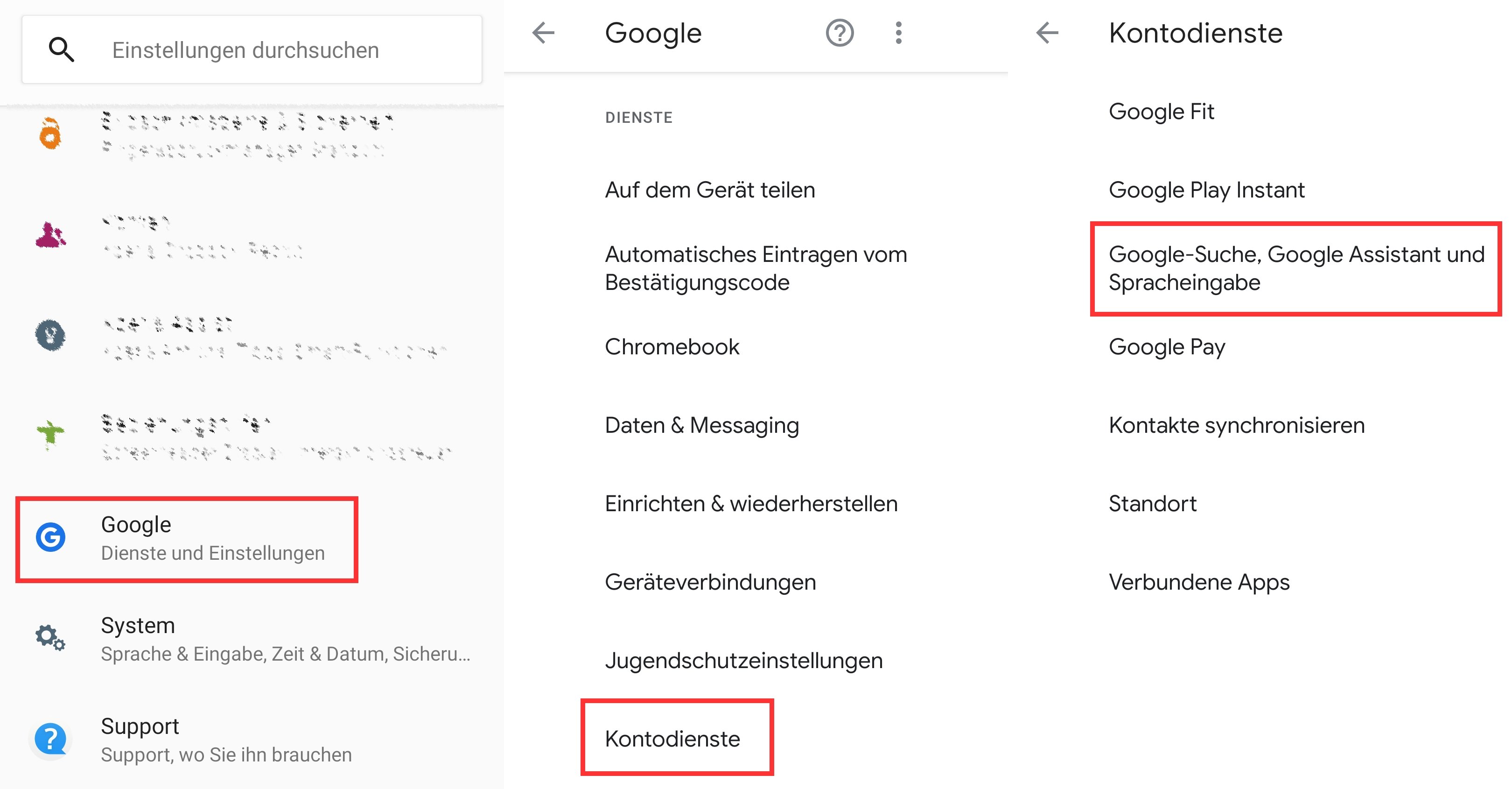
Task: Click the search magnifier icon
Action: [61, 50]
